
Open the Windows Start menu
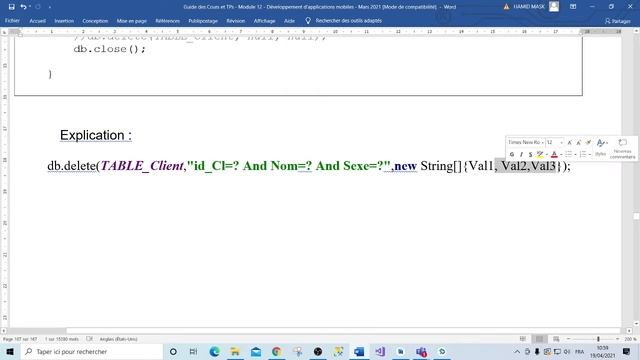coord(10,351)
